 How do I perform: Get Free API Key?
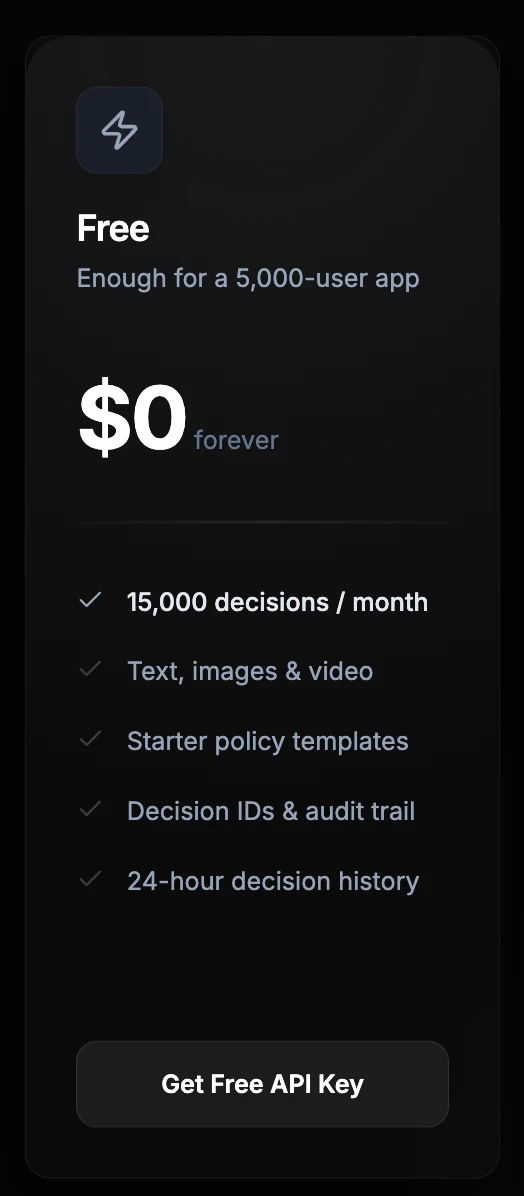click(x=262, y=1084)
